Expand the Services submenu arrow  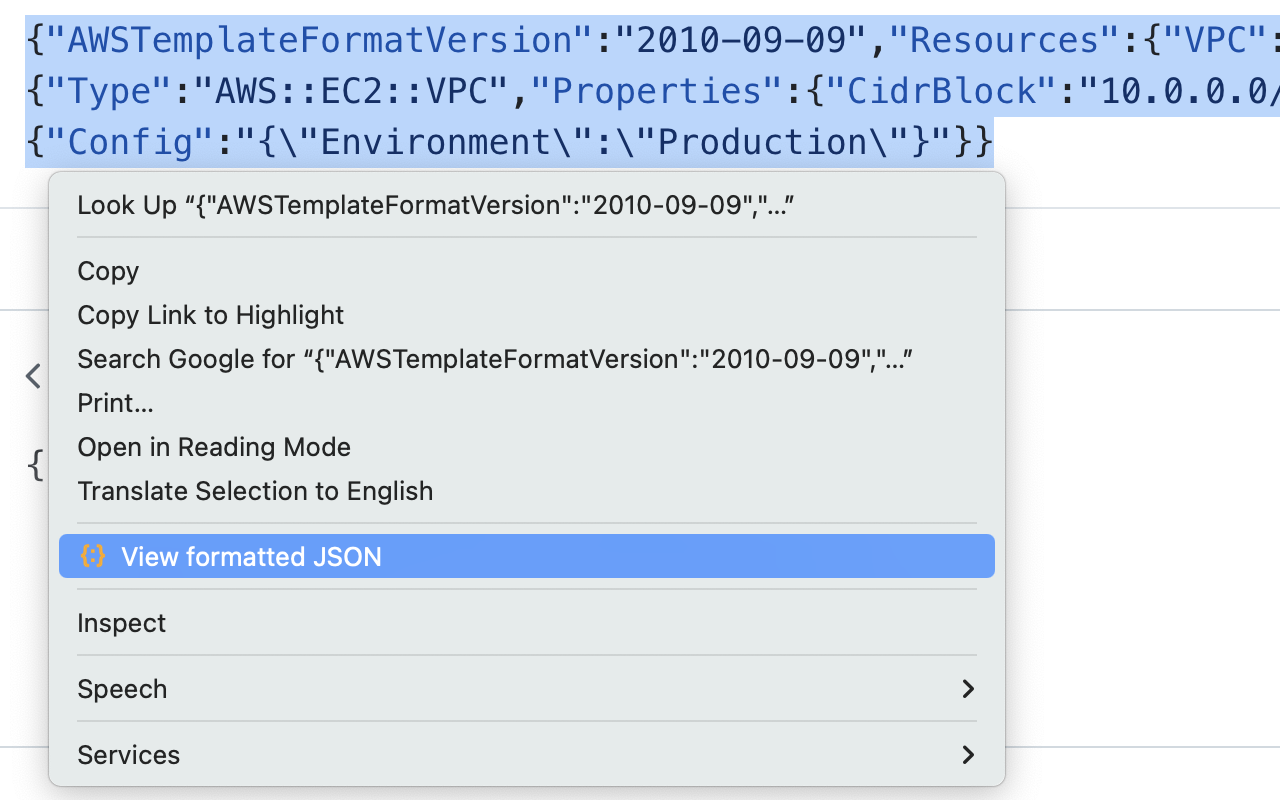(967, 755)
